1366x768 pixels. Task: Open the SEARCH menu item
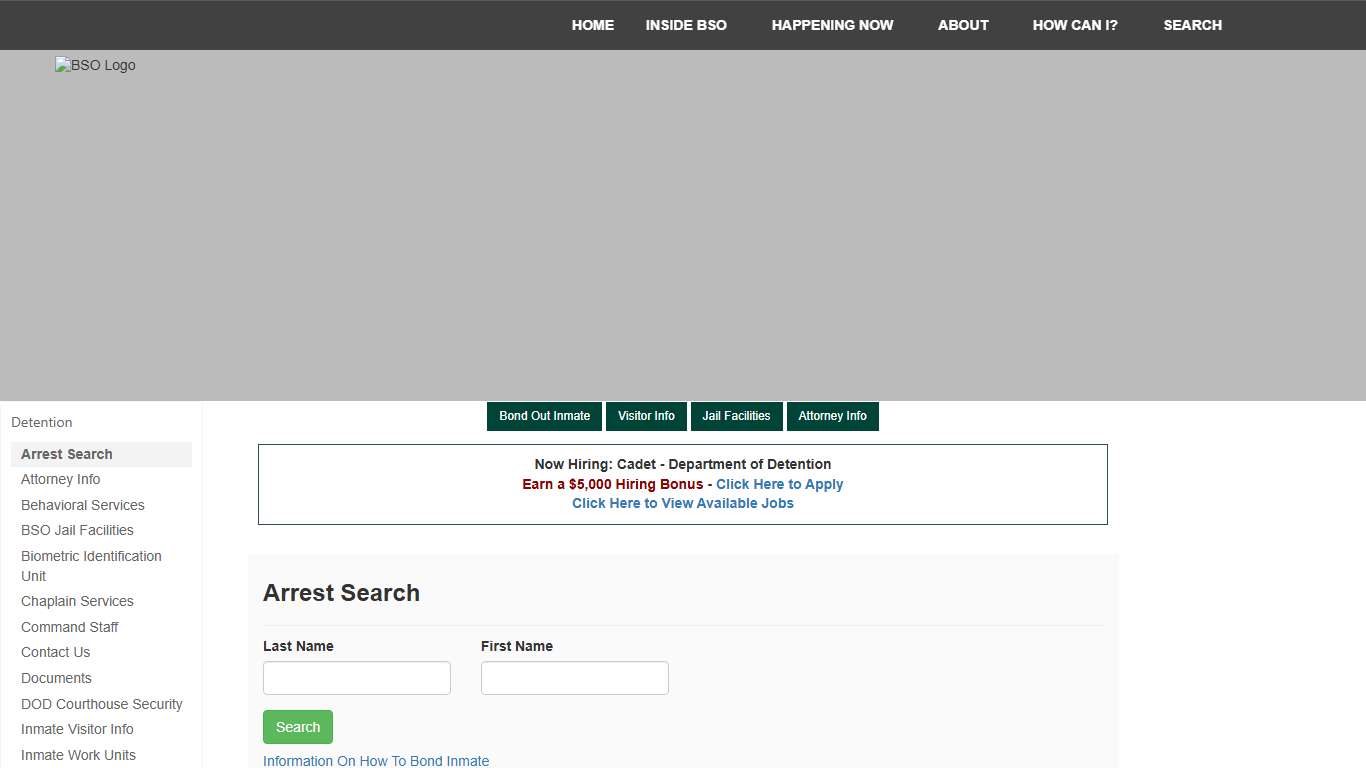1192,25
